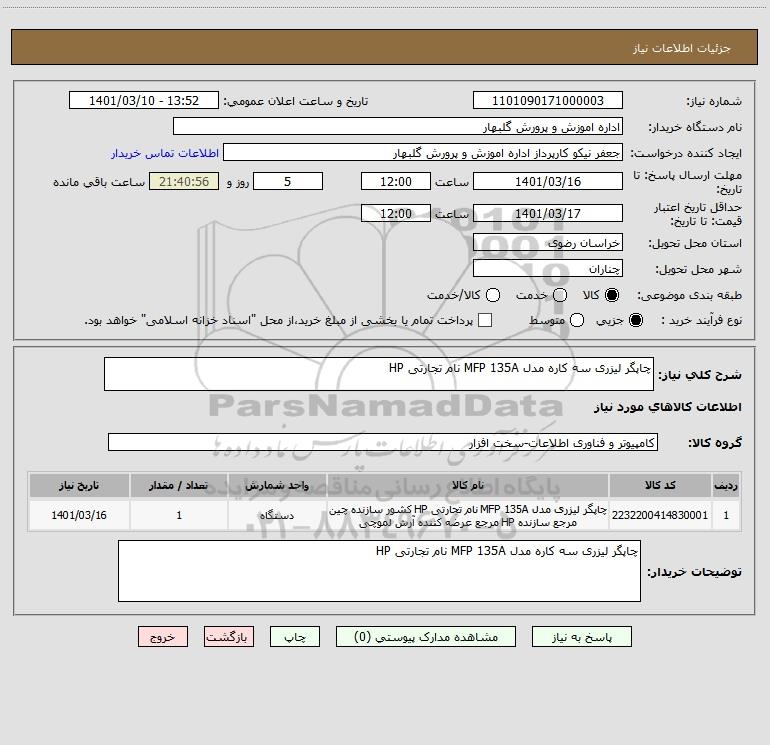Image resolution: width=770 pixels, height=745 pixels.
Task: Select the خدمت radio button
Action: tap(560, 295)
